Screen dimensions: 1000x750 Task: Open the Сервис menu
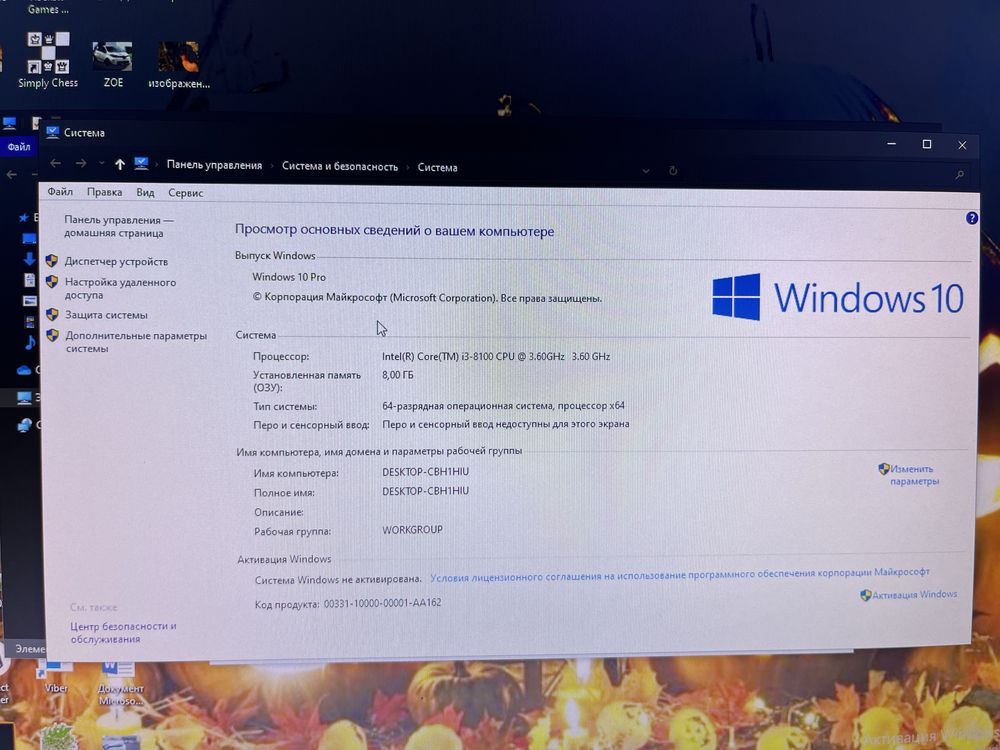click(186, 193)
